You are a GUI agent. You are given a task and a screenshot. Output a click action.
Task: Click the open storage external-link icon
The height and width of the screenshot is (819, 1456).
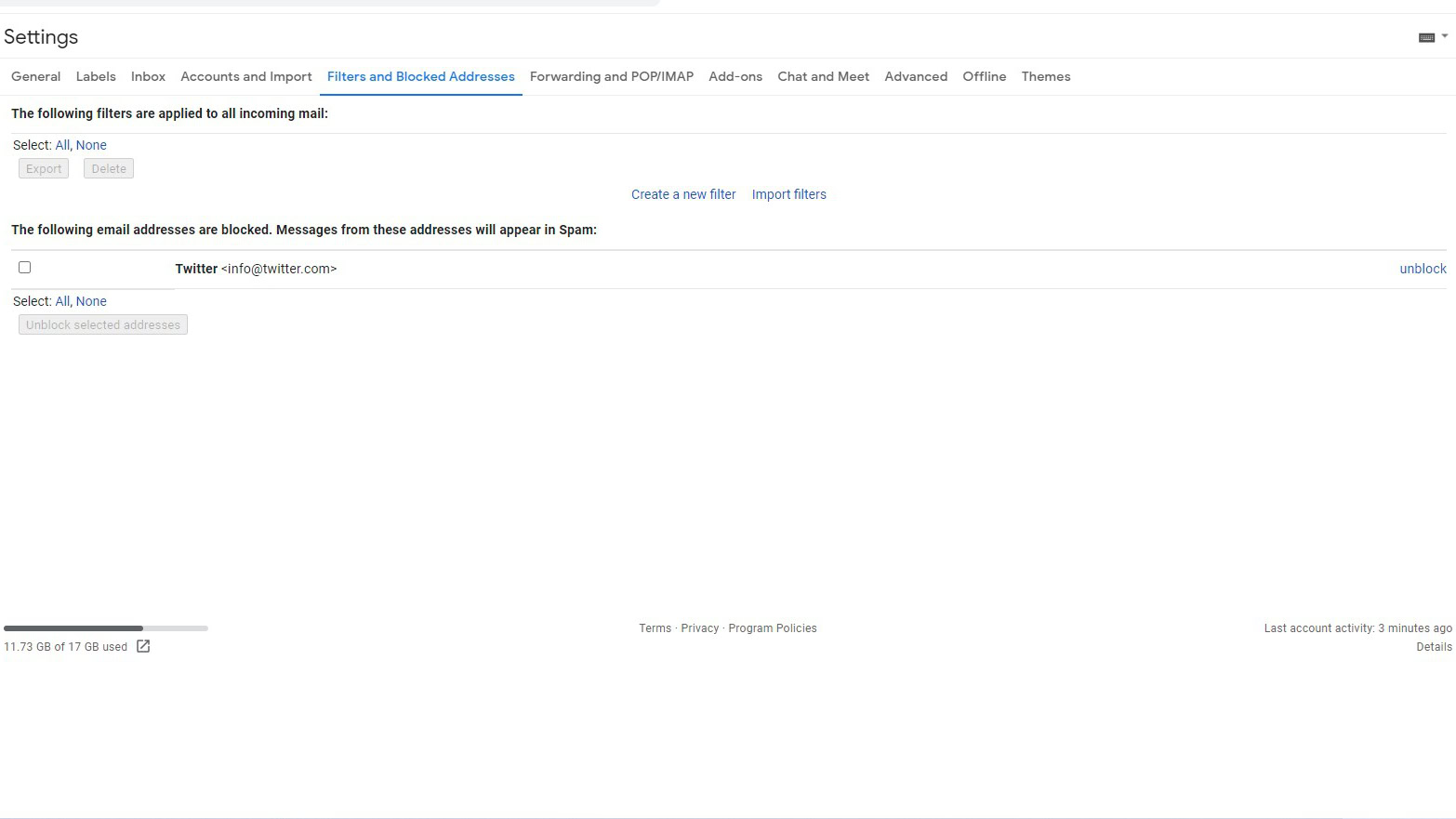[x=143, y=646]
